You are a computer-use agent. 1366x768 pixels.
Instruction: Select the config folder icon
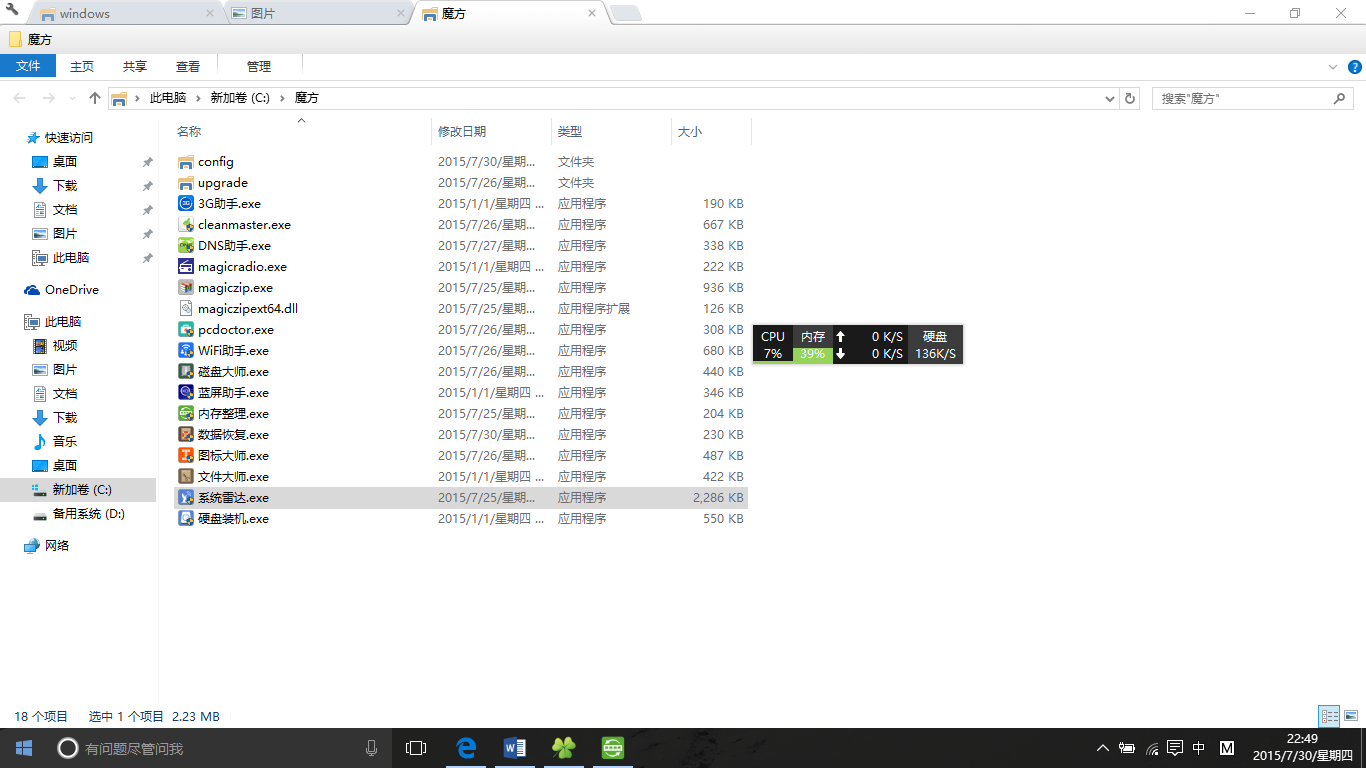coord(185,162)
